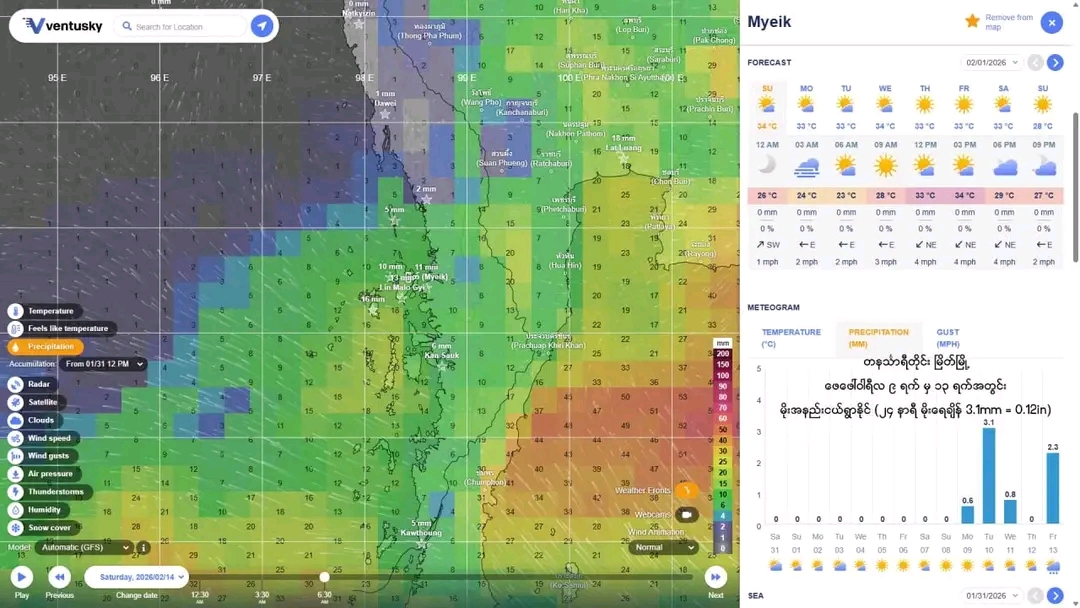Viewport: 1080px width, 608px height.
Task: Open Model Automatic (GFS) dropdown
Action: coord(85,547)
